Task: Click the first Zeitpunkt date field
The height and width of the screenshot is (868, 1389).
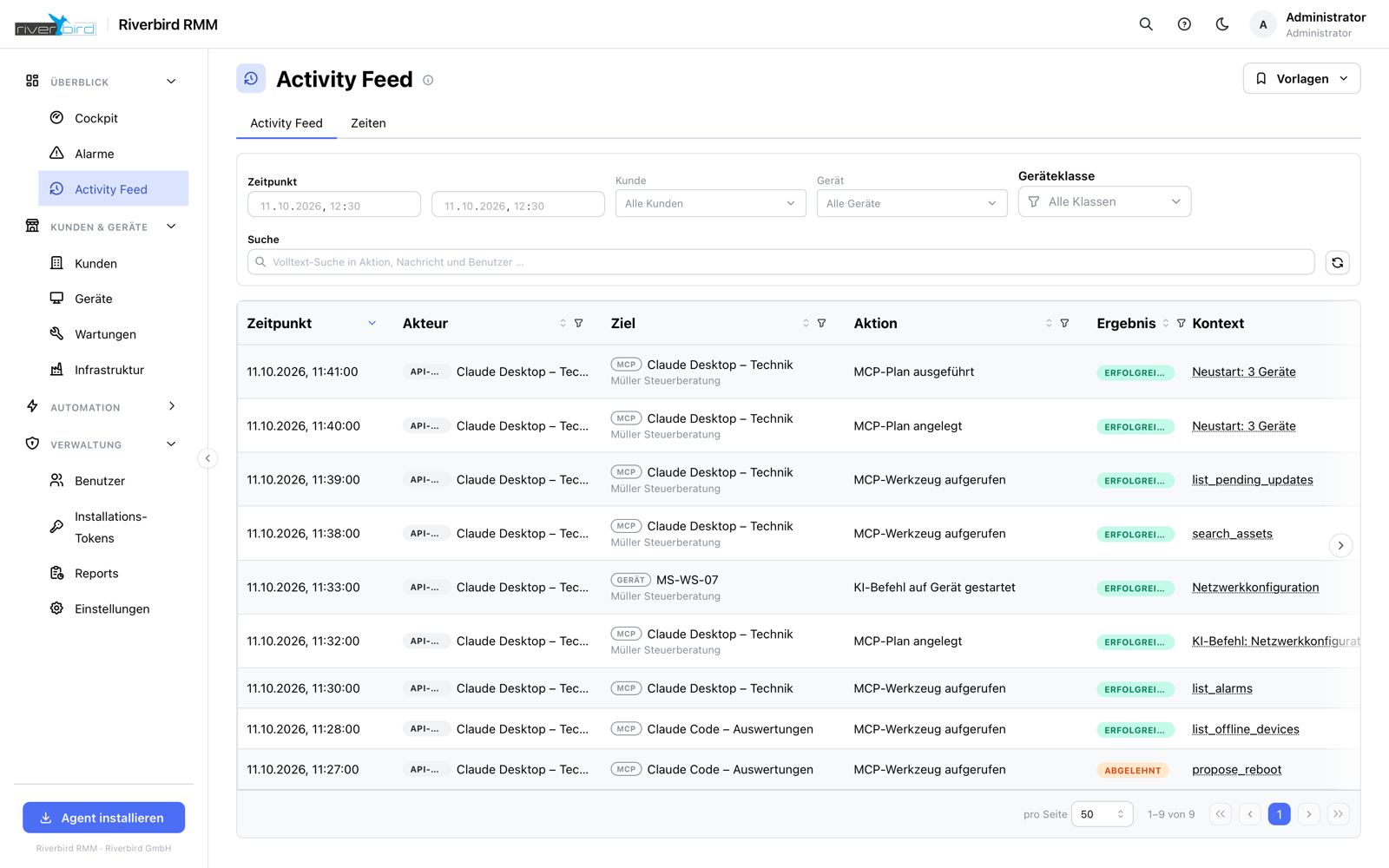Action: click(x=334, y=205)
